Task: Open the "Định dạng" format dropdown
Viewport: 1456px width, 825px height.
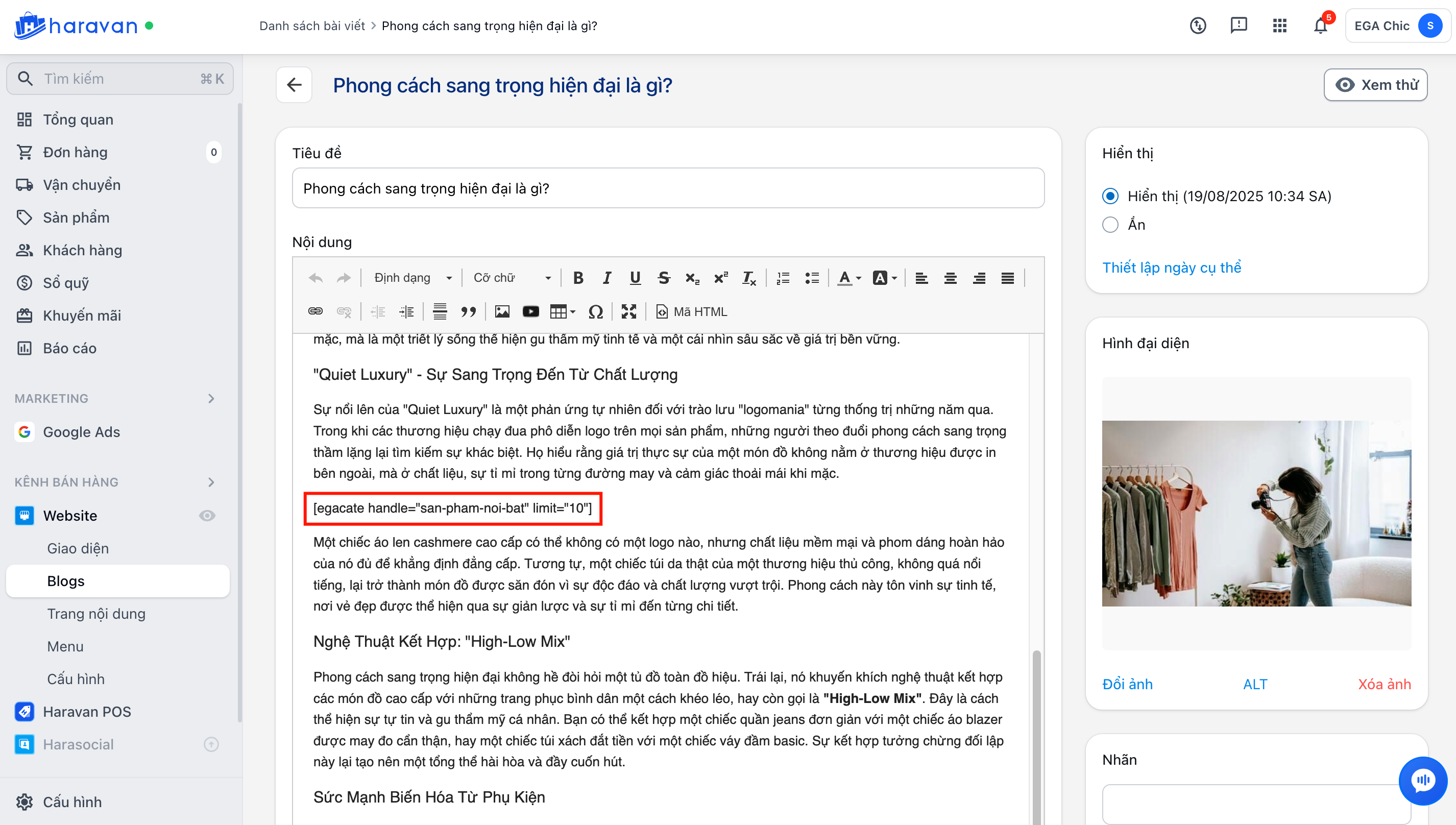Action: [x=412, y=278]
